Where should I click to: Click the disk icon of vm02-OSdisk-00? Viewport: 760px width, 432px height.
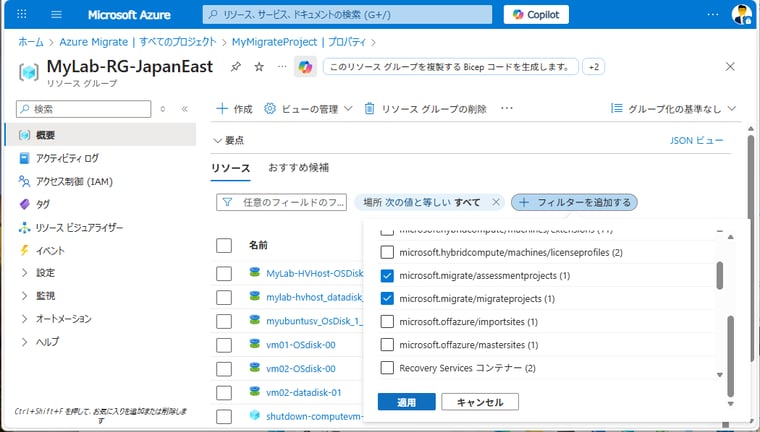(254, 368)
